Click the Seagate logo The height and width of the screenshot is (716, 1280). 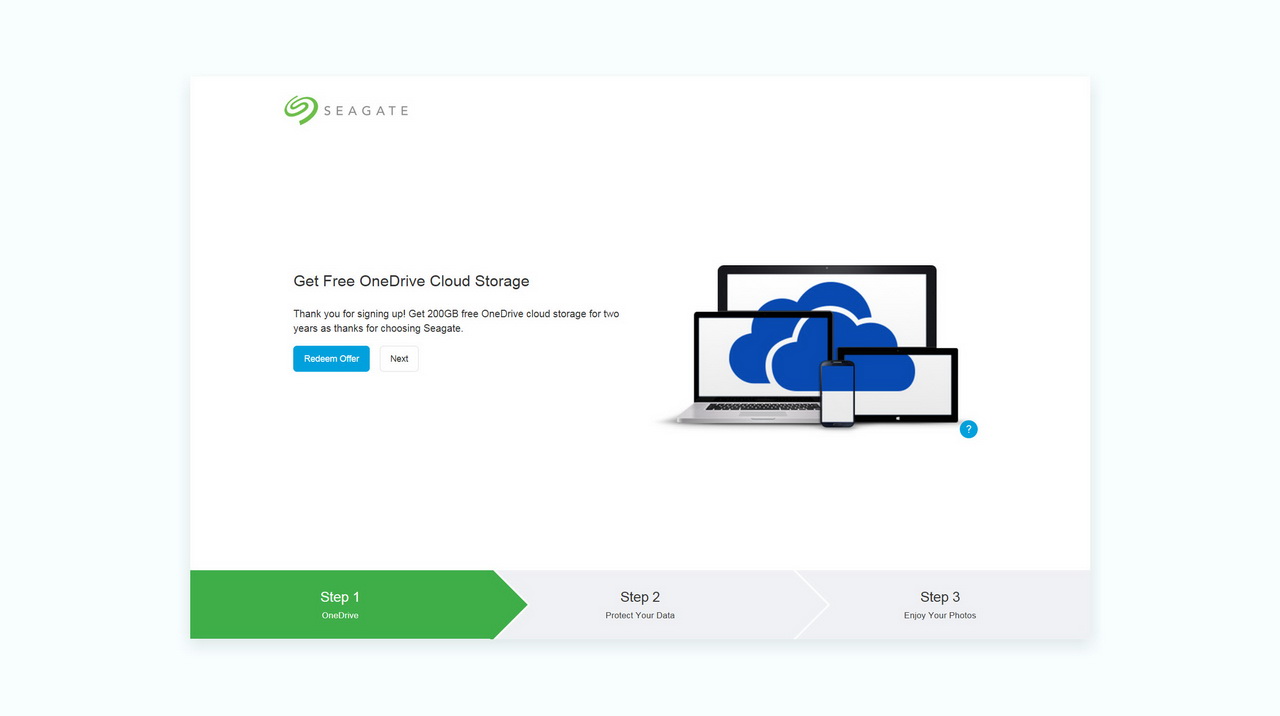[346, 110]
